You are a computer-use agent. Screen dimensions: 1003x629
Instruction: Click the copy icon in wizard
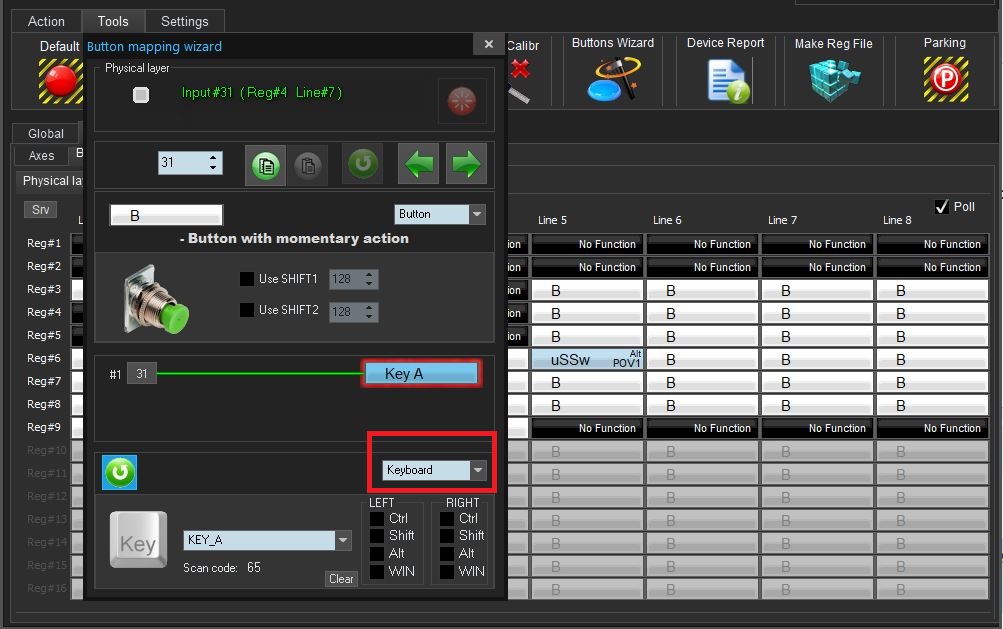click(x=265, y=165)
